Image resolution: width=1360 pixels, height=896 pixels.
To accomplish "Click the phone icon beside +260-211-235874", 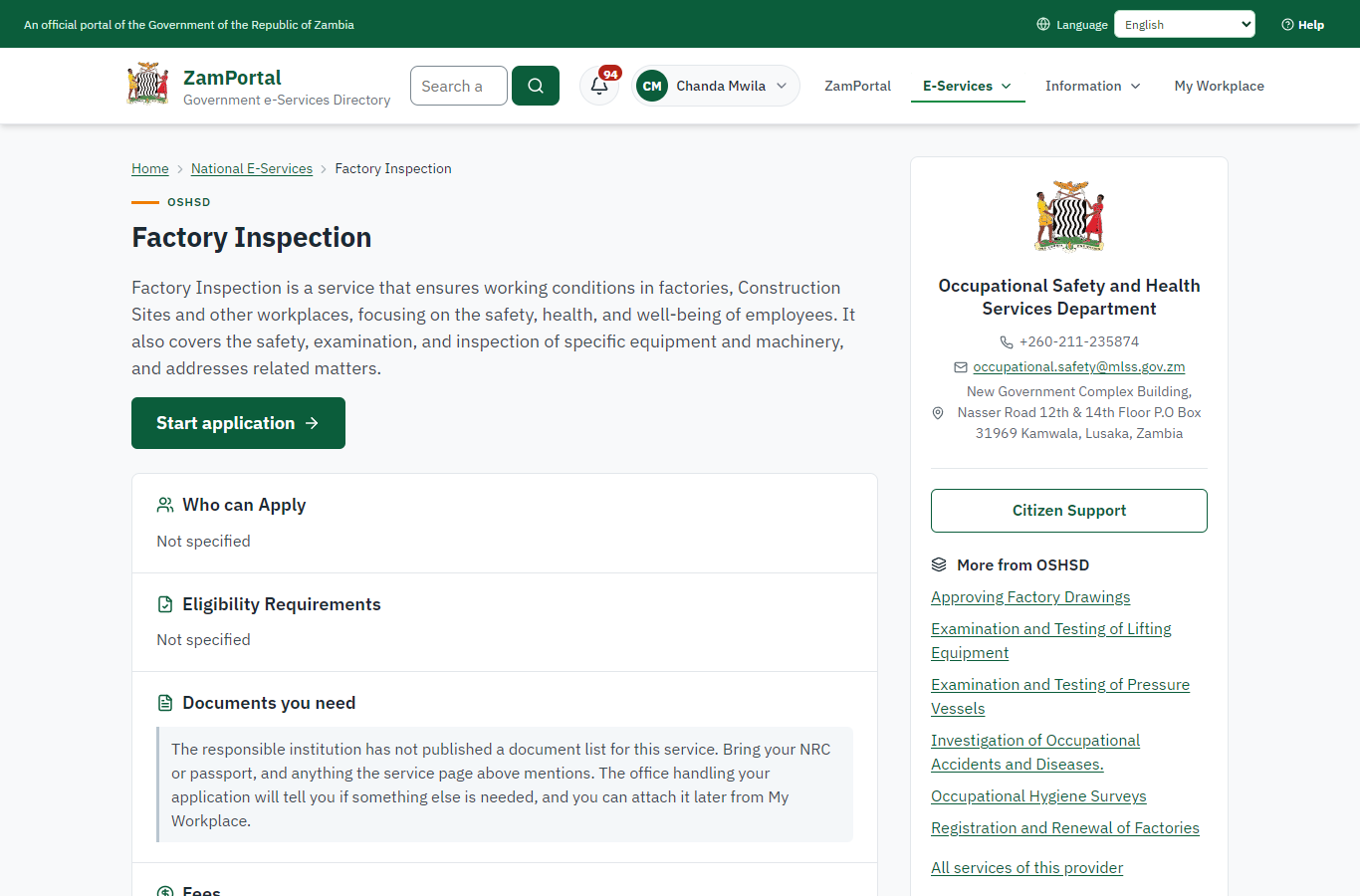I will 1007,342.
